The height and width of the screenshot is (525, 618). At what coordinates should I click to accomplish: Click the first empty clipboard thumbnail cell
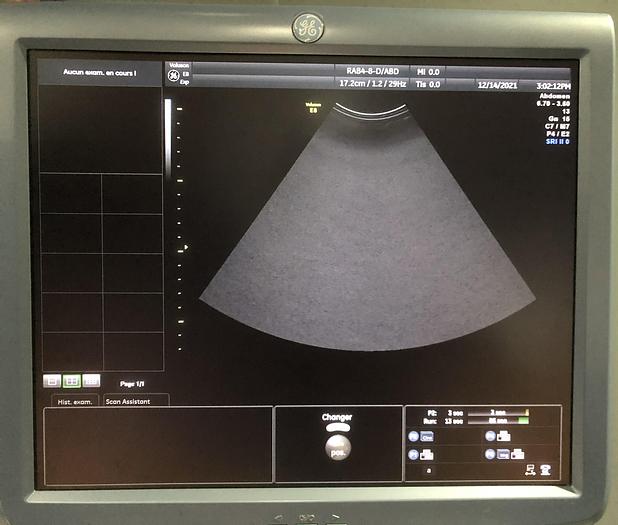(70, 194)
